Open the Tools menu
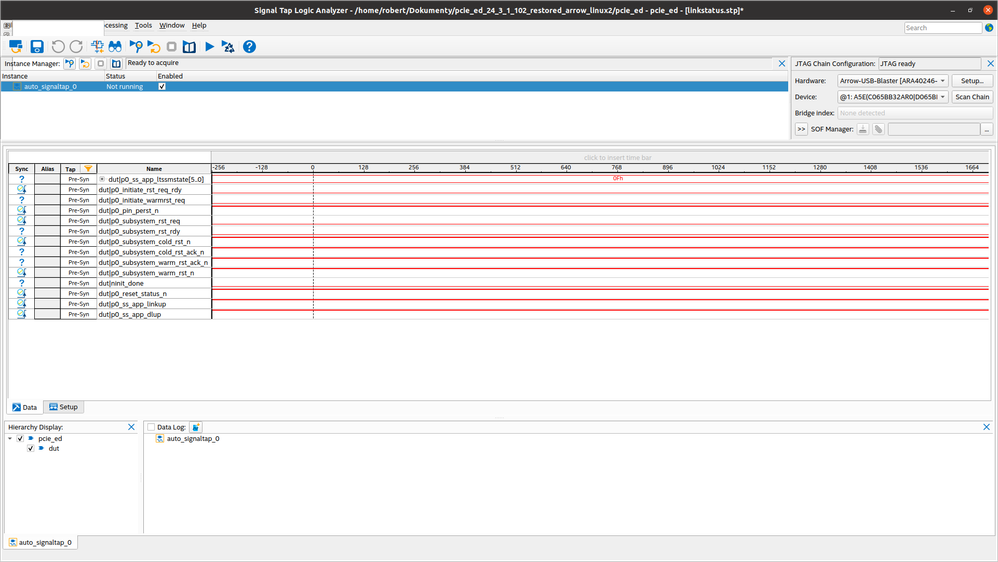This screenshot has width=998, height=562. coord(143,25)
